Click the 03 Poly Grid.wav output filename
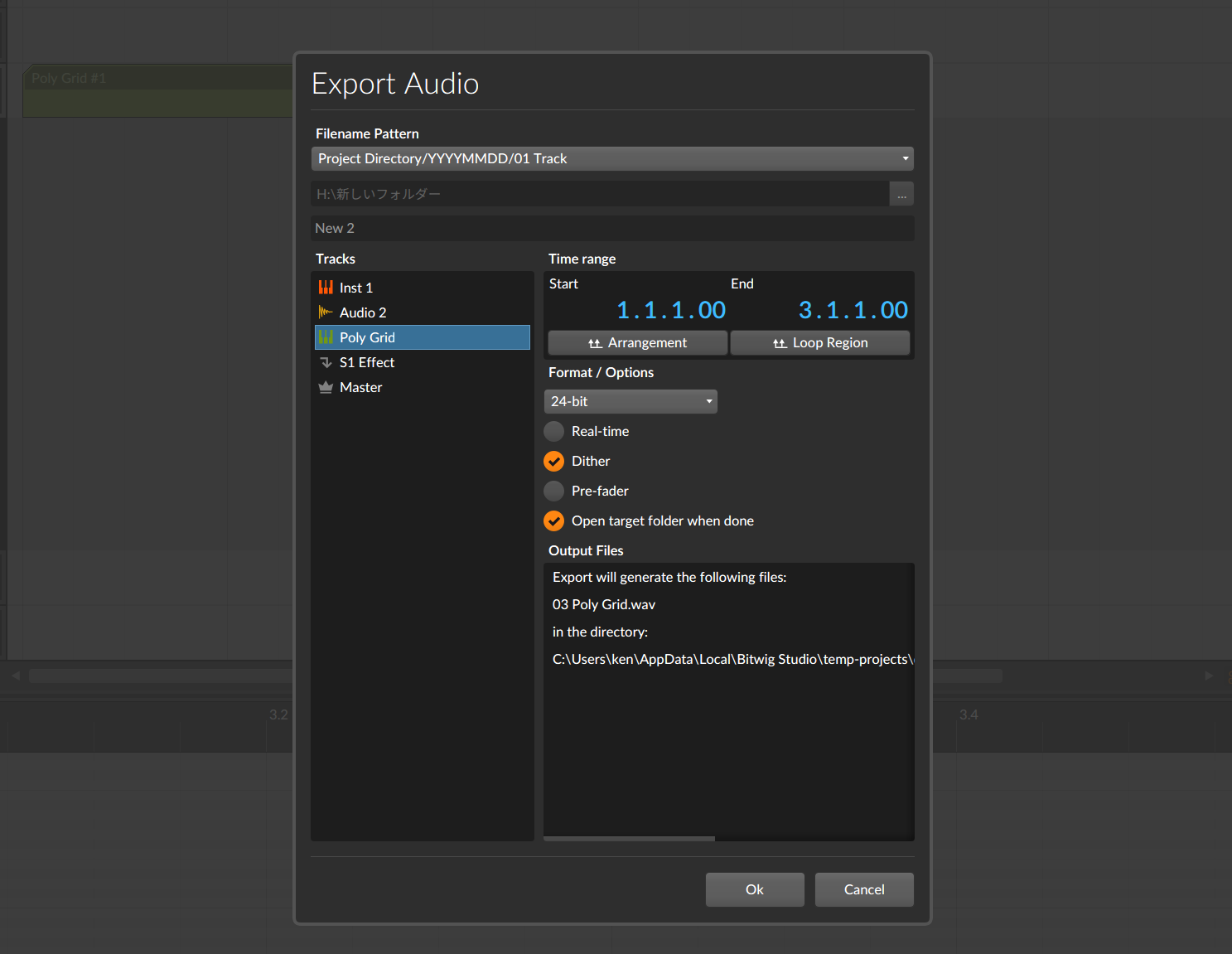 [x=604, y=605]
